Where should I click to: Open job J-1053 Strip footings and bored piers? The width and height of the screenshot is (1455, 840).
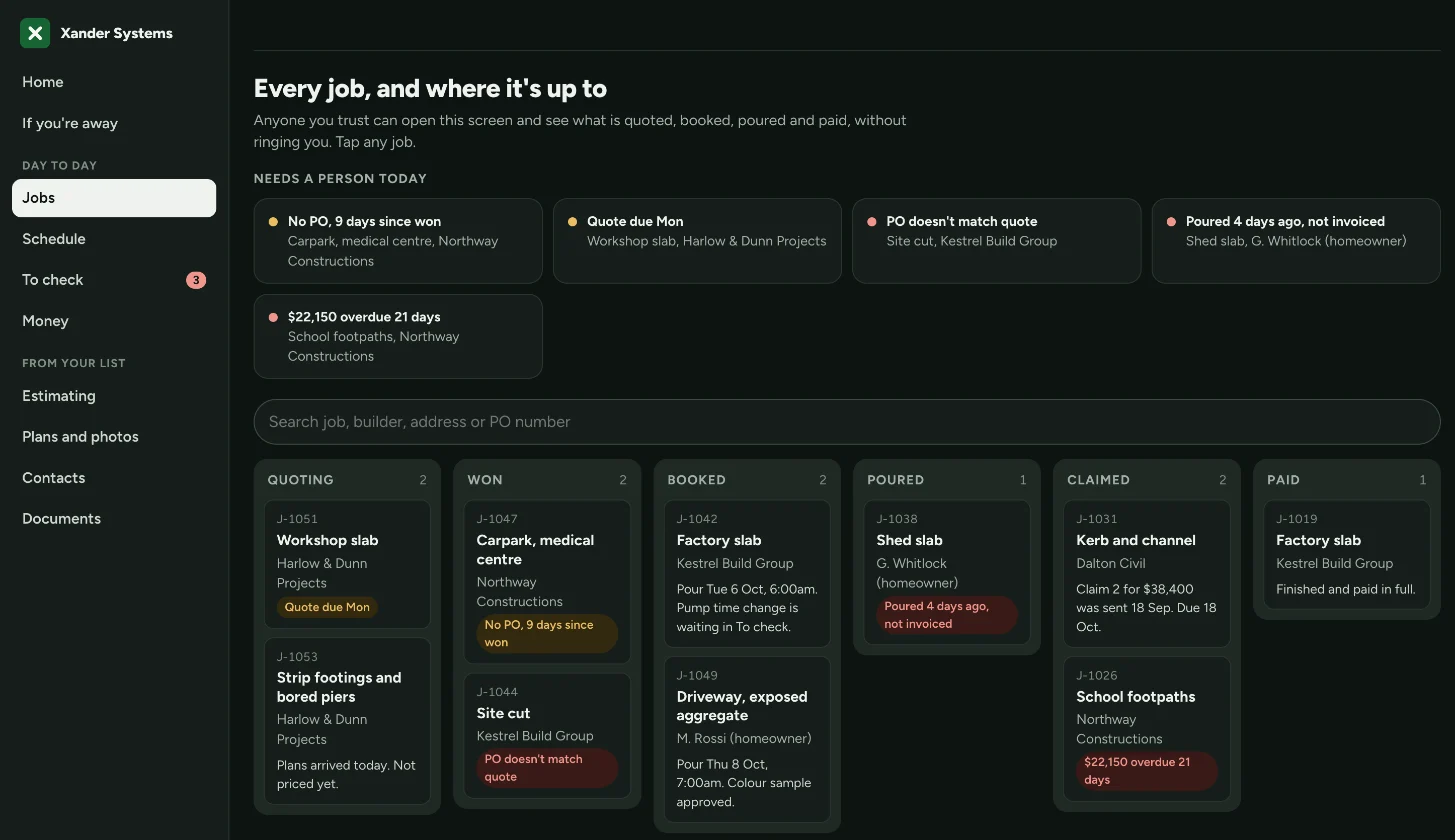(347, 722)
